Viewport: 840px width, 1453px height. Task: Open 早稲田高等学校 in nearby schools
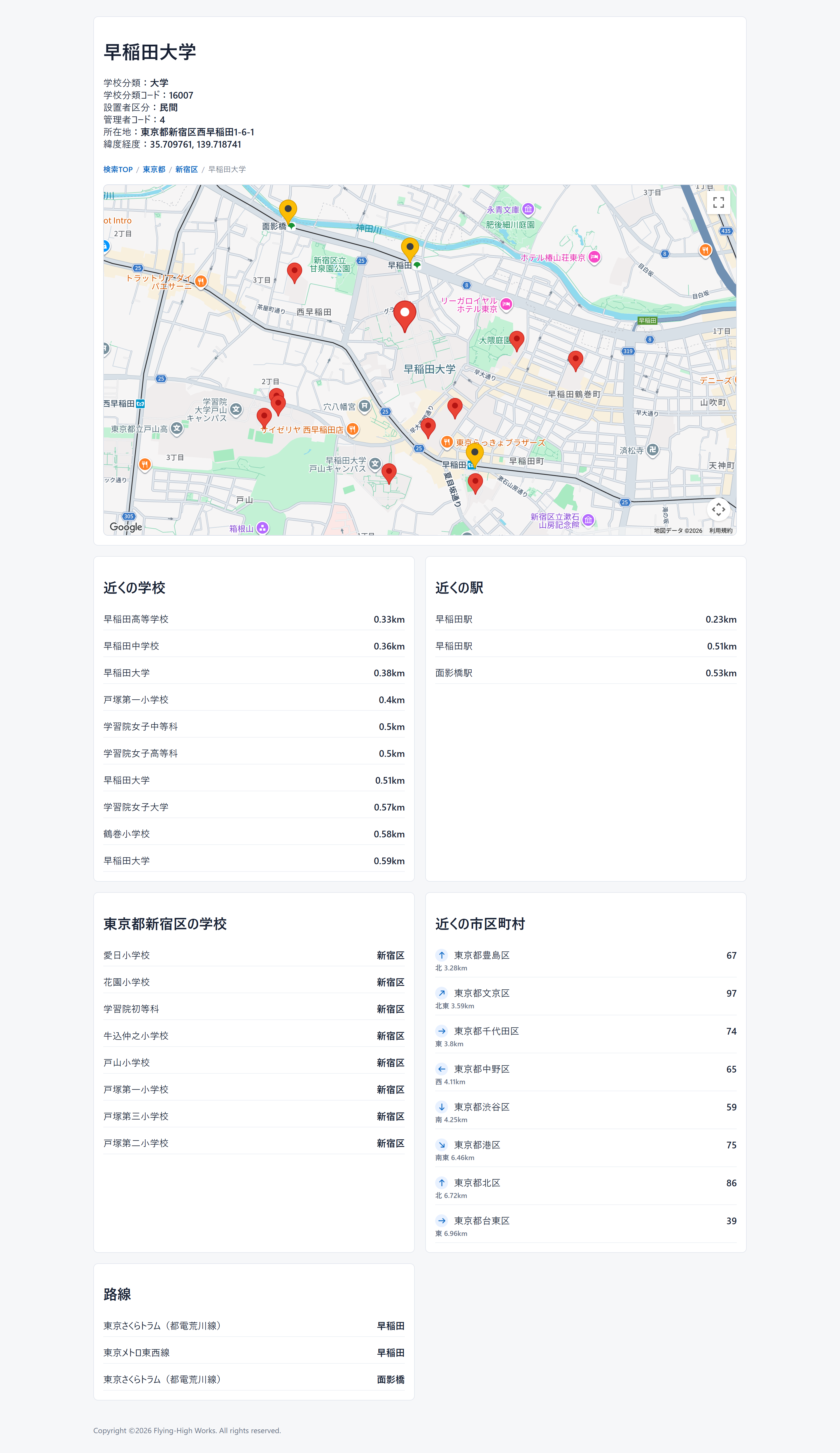click(x=254, y=619)
